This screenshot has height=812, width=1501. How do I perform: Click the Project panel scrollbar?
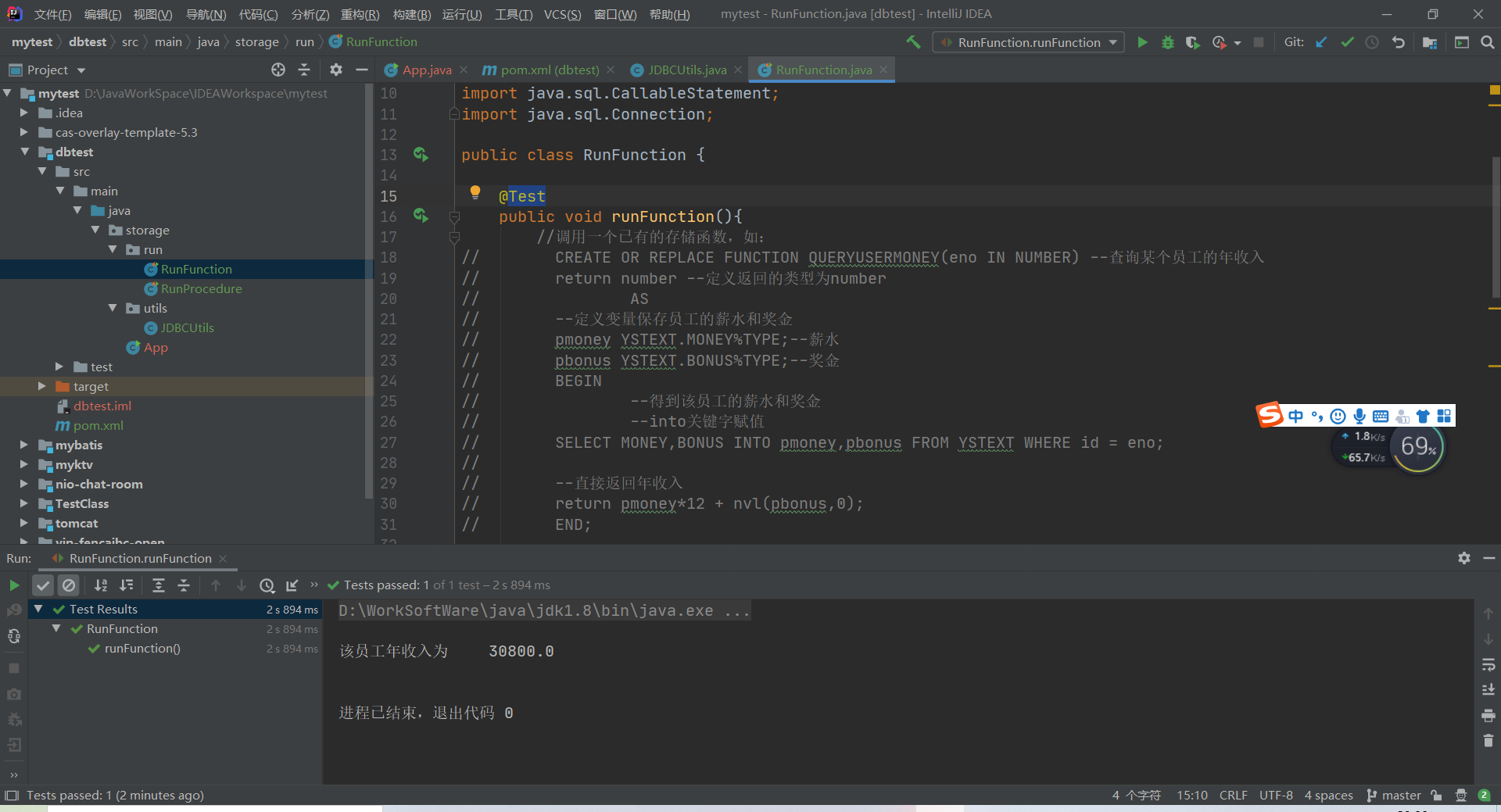point(369,289)
